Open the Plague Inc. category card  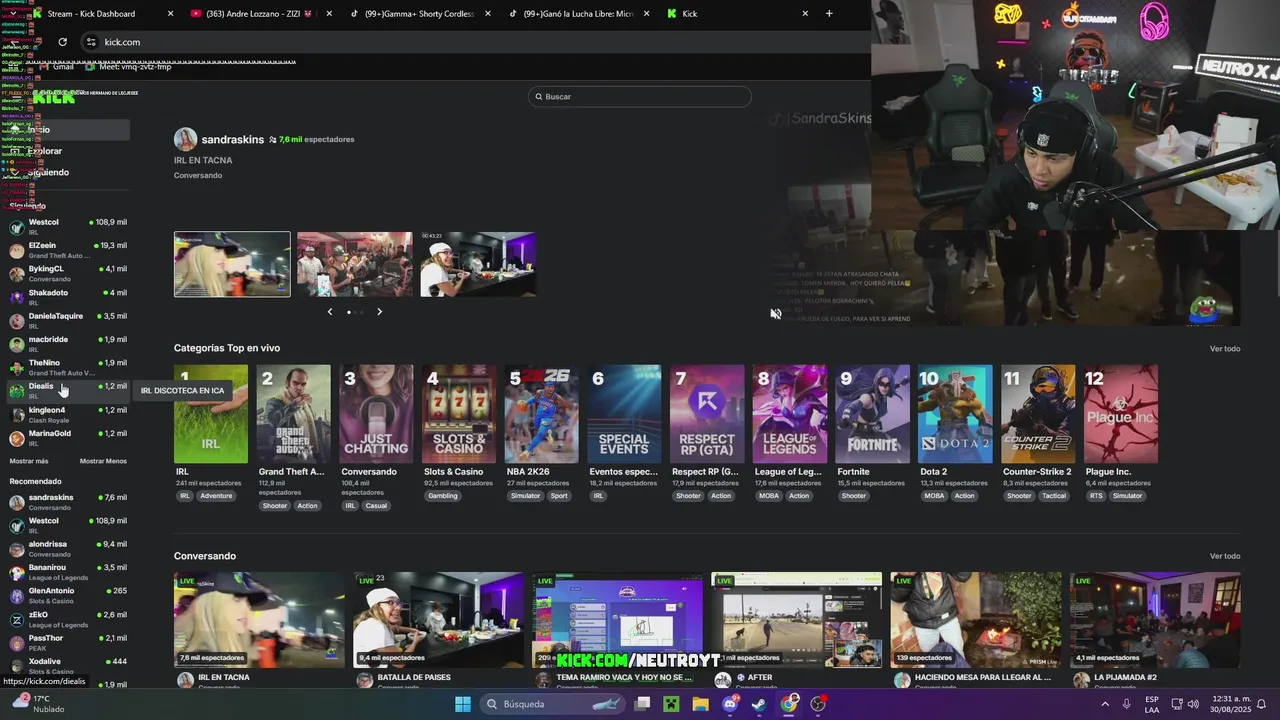[x=1121, y=414]
